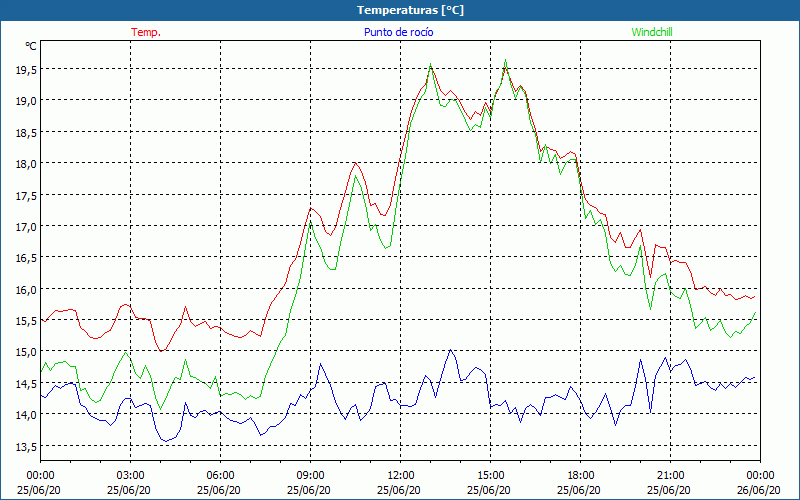The image size is (800, 500).
Task: Click the blue 'Punto de rocío' legend label
Action: [x=398, y=32]
